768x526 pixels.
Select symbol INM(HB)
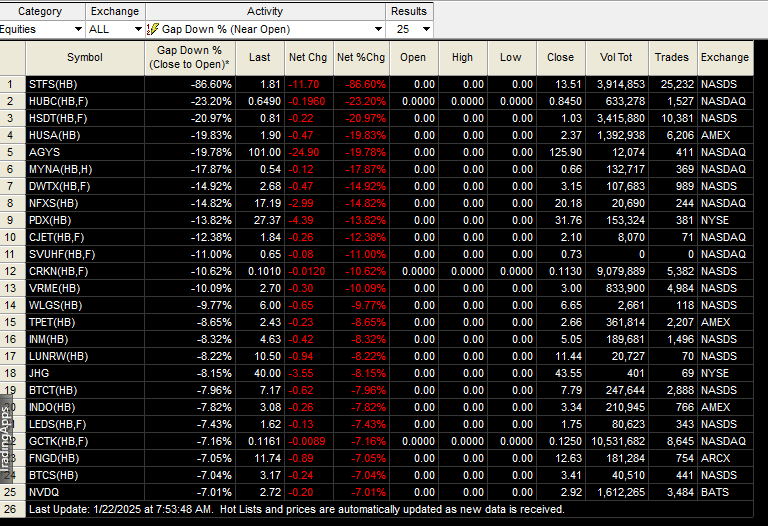click(48, 339)
